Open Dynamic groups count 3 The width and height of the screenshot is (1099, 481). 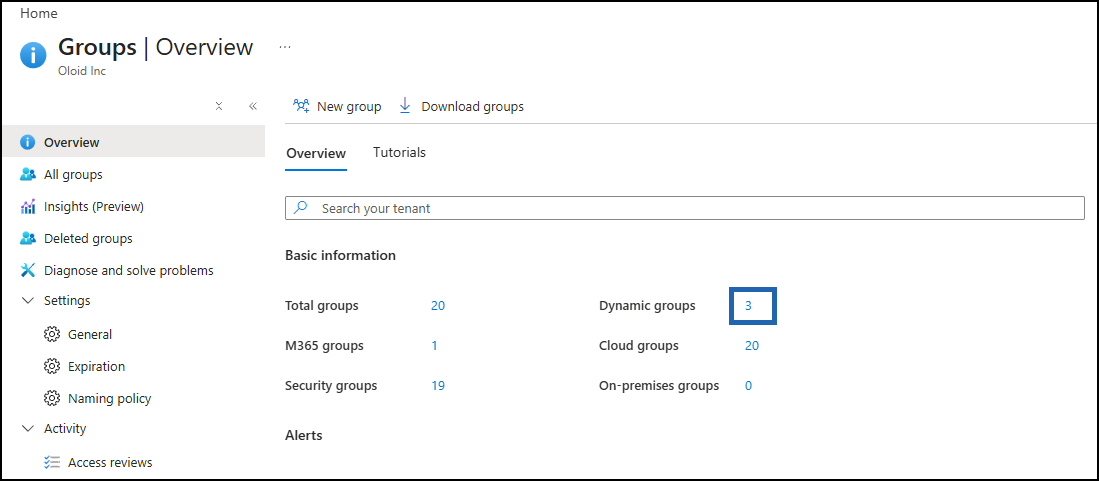749,306
